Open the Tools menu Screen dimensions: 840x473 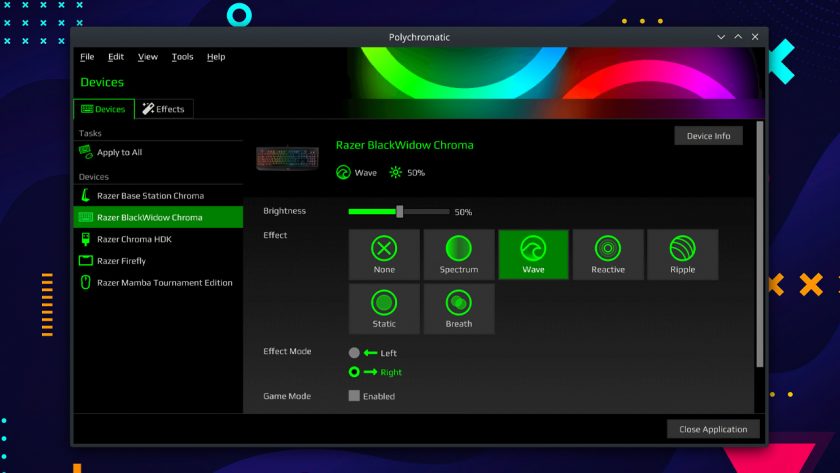182,57
